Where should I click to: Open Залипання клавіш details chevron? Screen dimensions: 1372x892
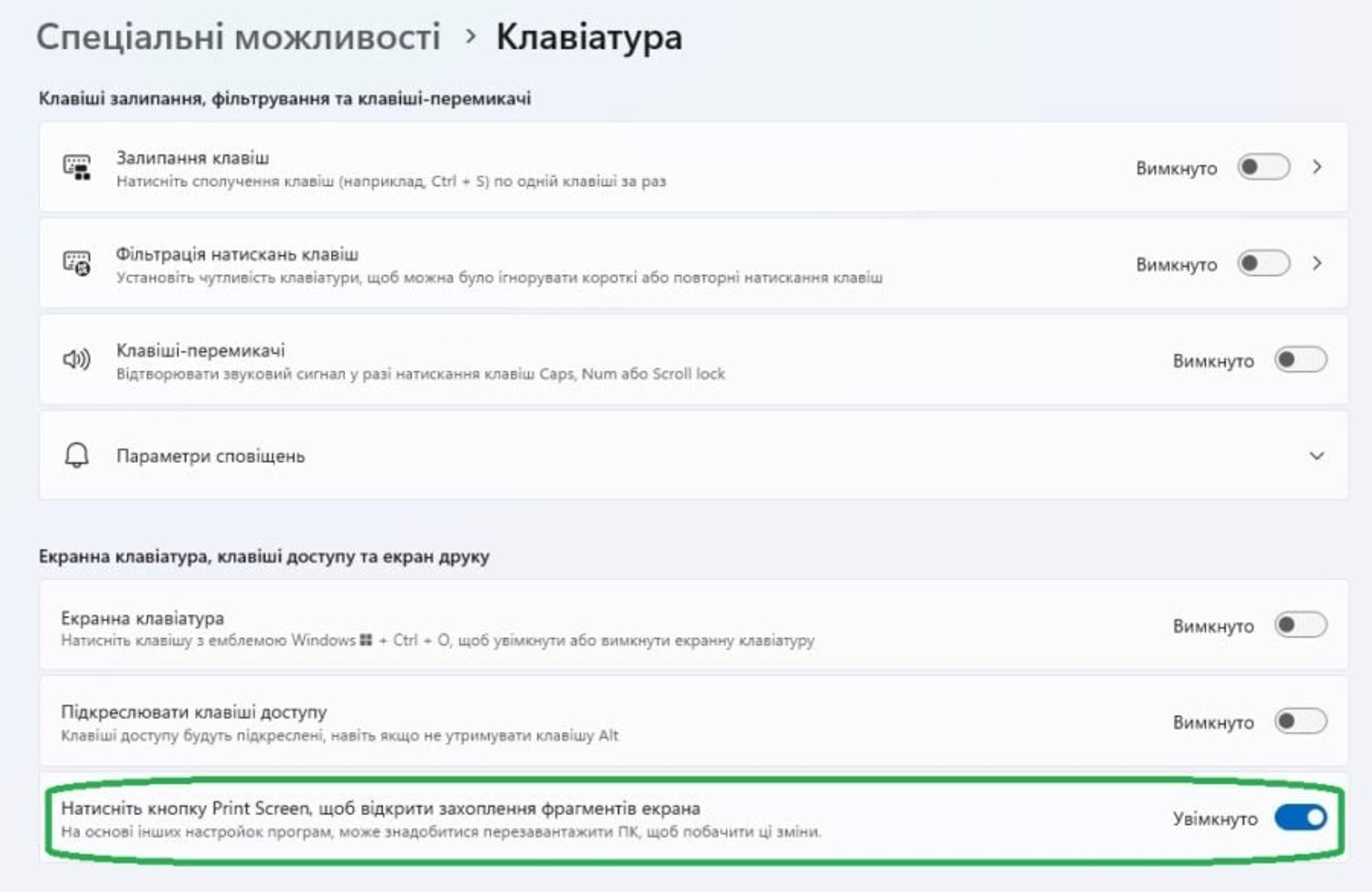point(1317,167)
